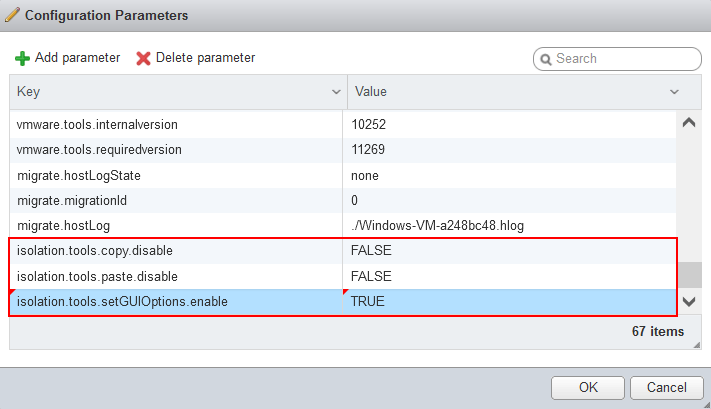Select the isolation.tools.paste.disable key
The width and height of the screenshot is (711, 409).
pos(97,277)
